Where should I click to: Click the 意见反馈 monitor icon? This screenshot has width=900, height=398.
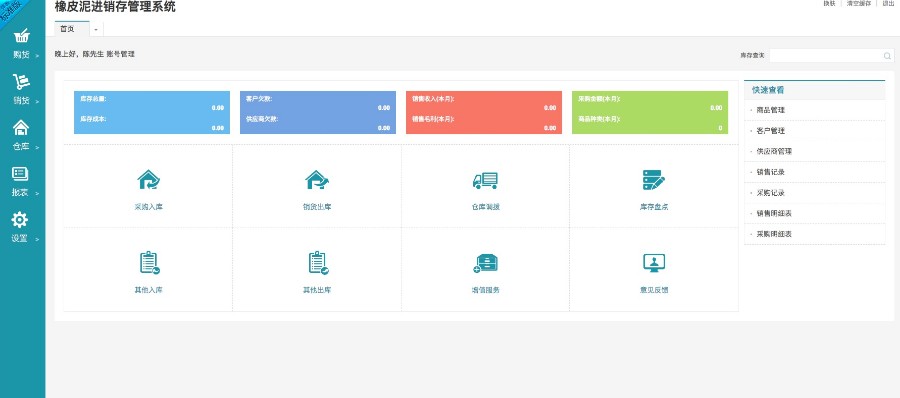coord(654,263)
